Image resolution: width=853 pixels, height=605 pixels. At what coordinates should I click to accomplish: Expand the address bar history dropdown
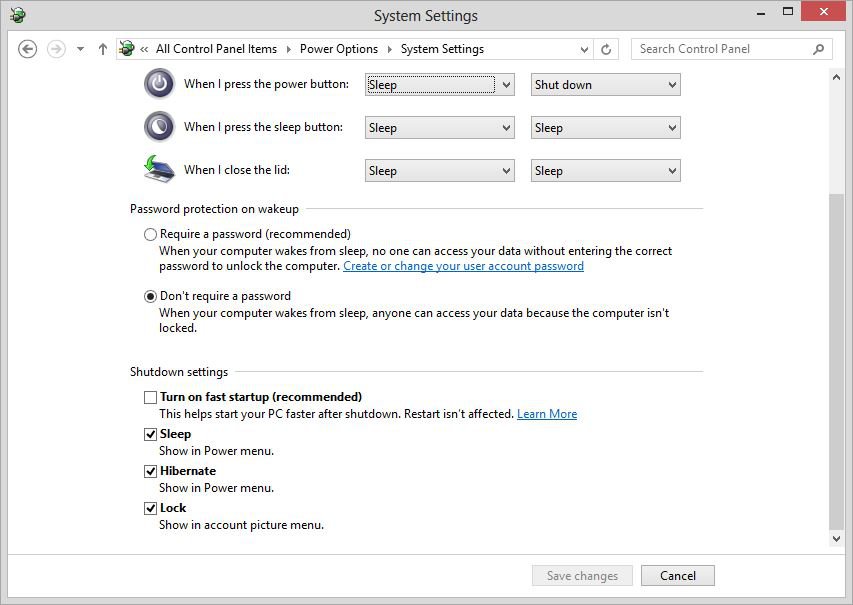pyautogui.click(x=585, y=49)
